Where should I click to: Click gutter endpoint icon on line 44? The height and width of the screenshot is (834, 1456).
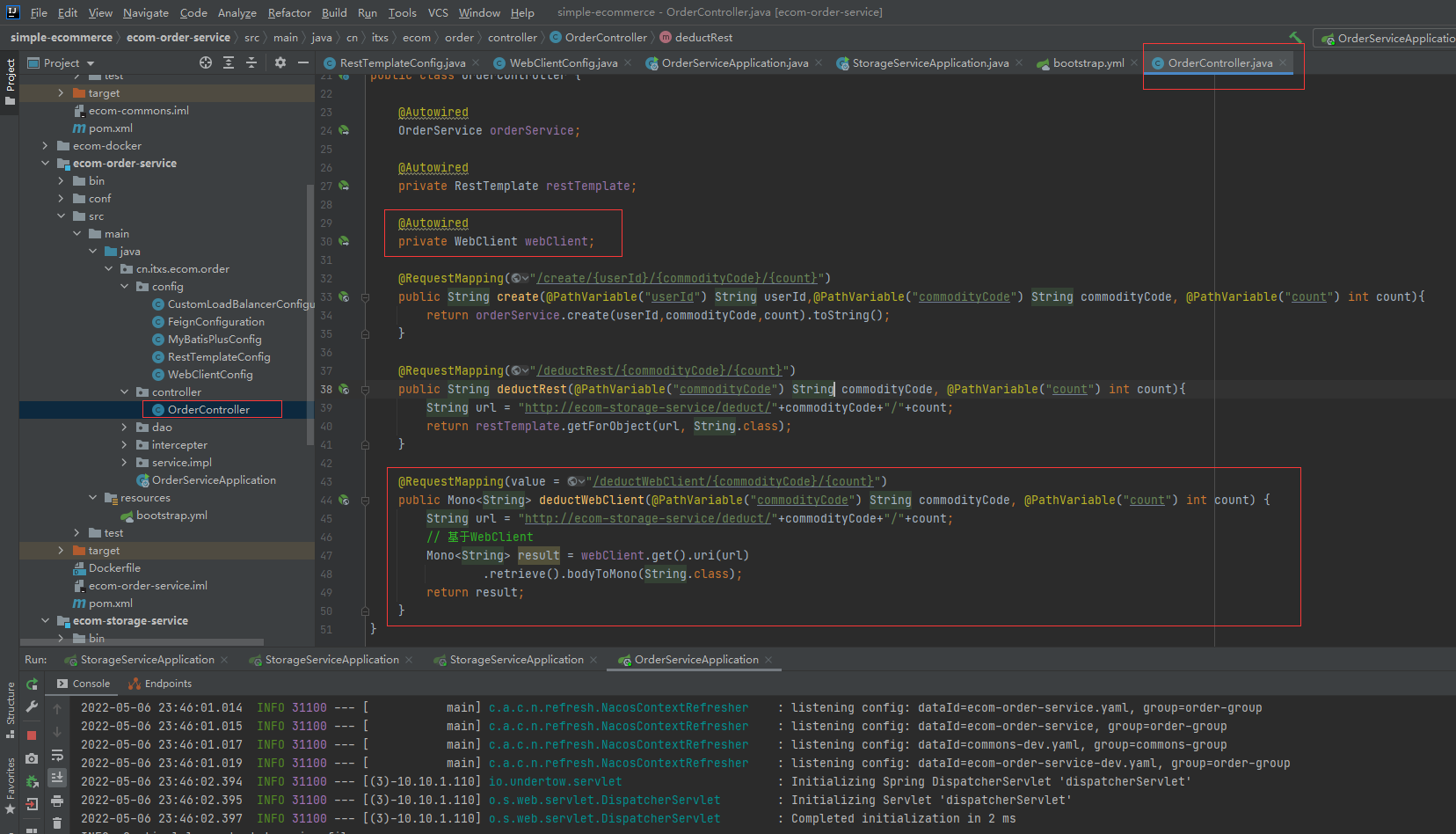click(344, 500)
